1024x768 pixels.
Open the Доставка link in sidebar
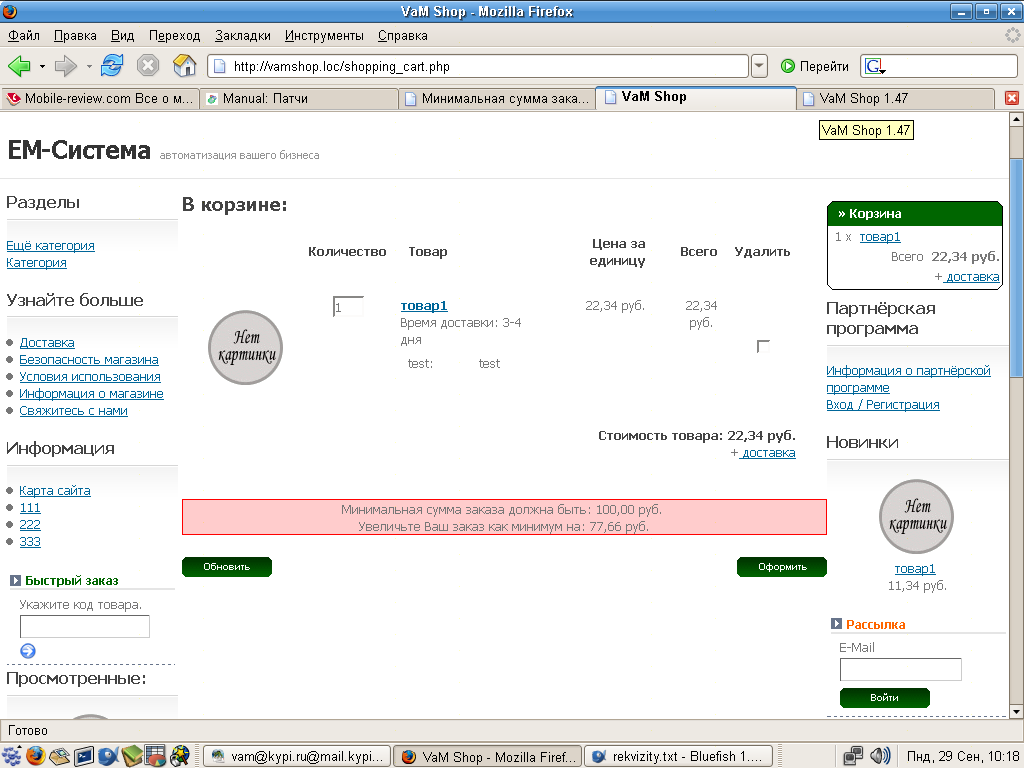(47, 342)
